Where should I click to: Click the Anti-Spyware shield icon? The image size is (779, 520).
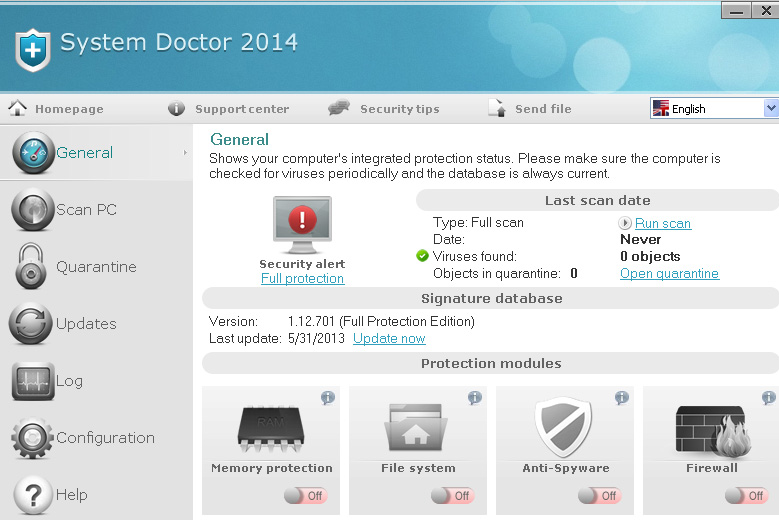[565, 428]
